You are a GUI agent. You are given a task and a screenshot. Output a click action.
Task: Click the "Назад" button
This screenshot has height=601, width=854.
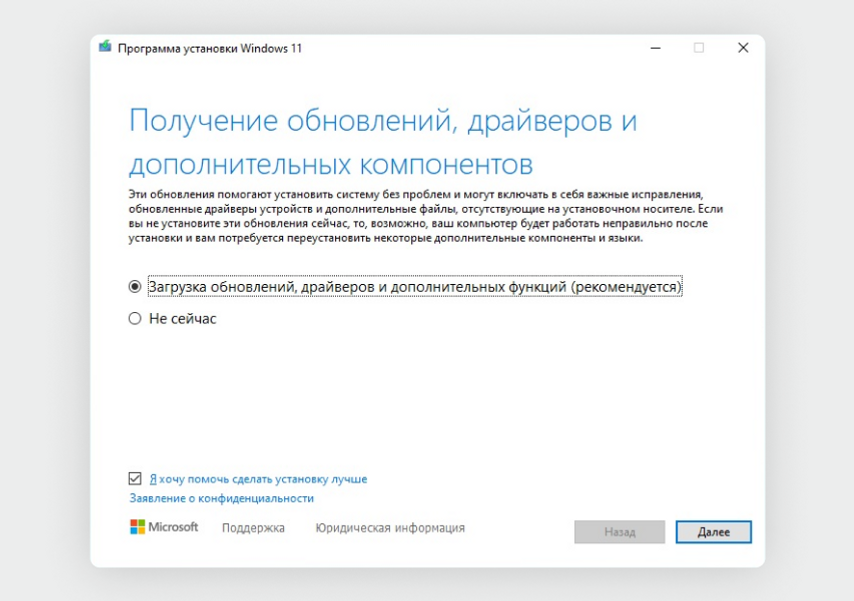619,532
